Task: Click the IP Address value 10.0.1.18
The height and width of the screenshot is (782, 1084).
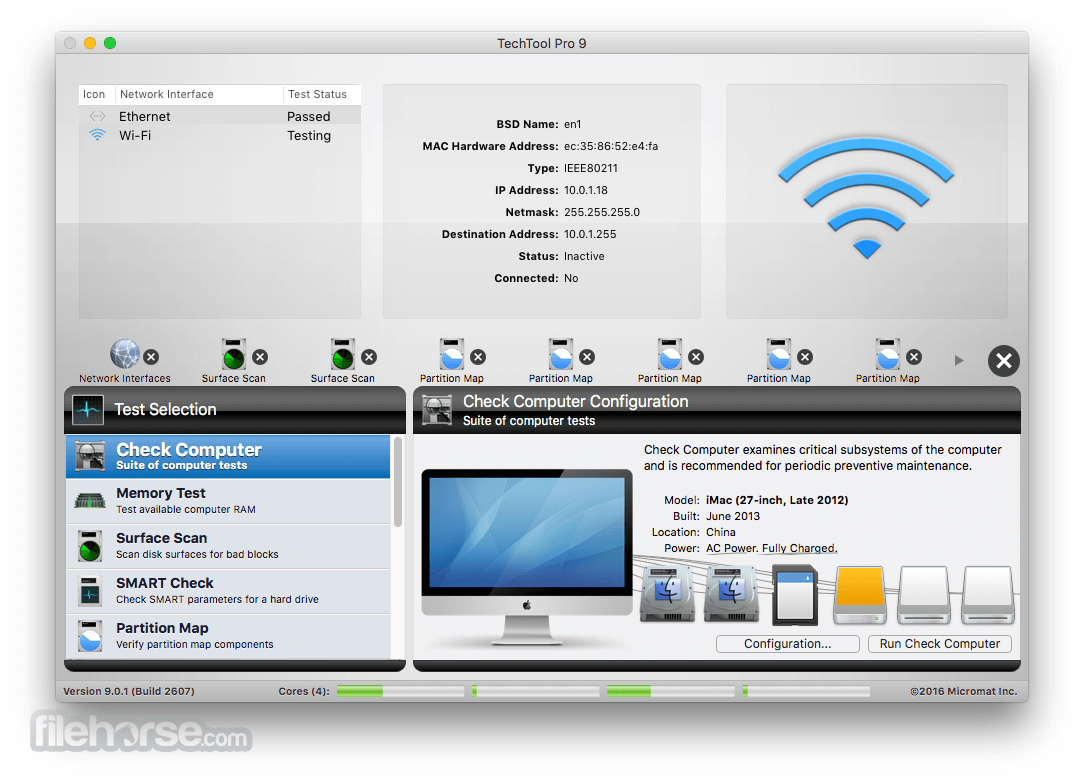Action: [x=586, y=190]
